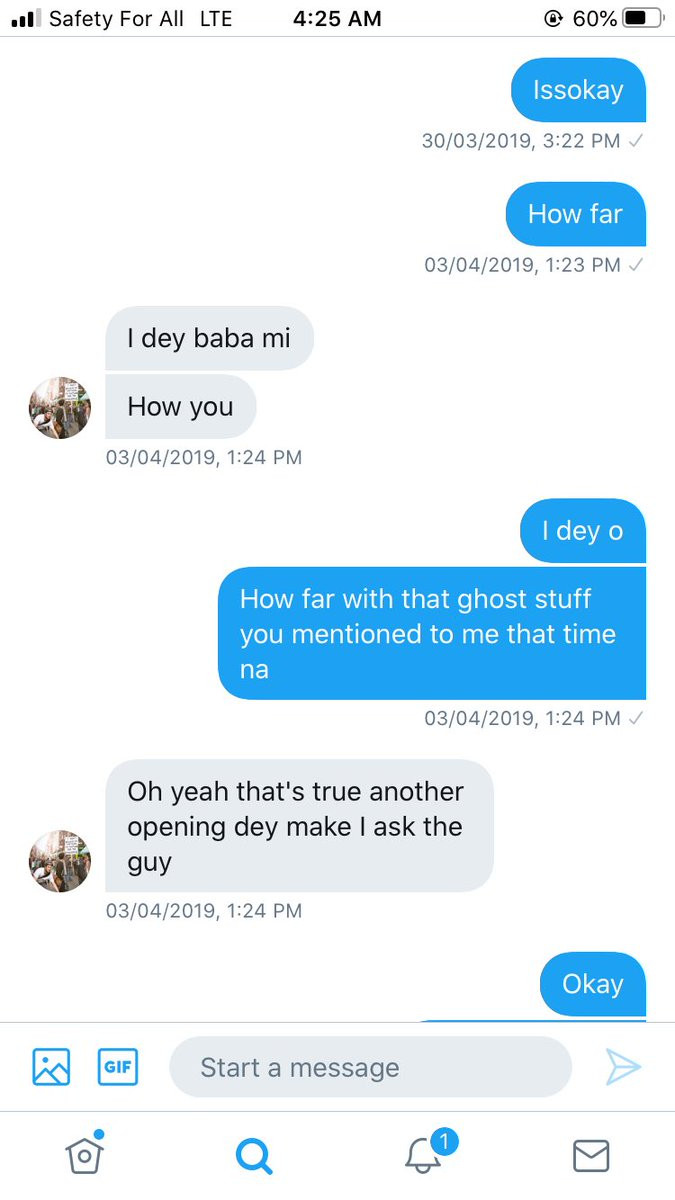This screenshot has width=675, height=1200.
Task: Open the Search tab
Action: click(253, 1156)
